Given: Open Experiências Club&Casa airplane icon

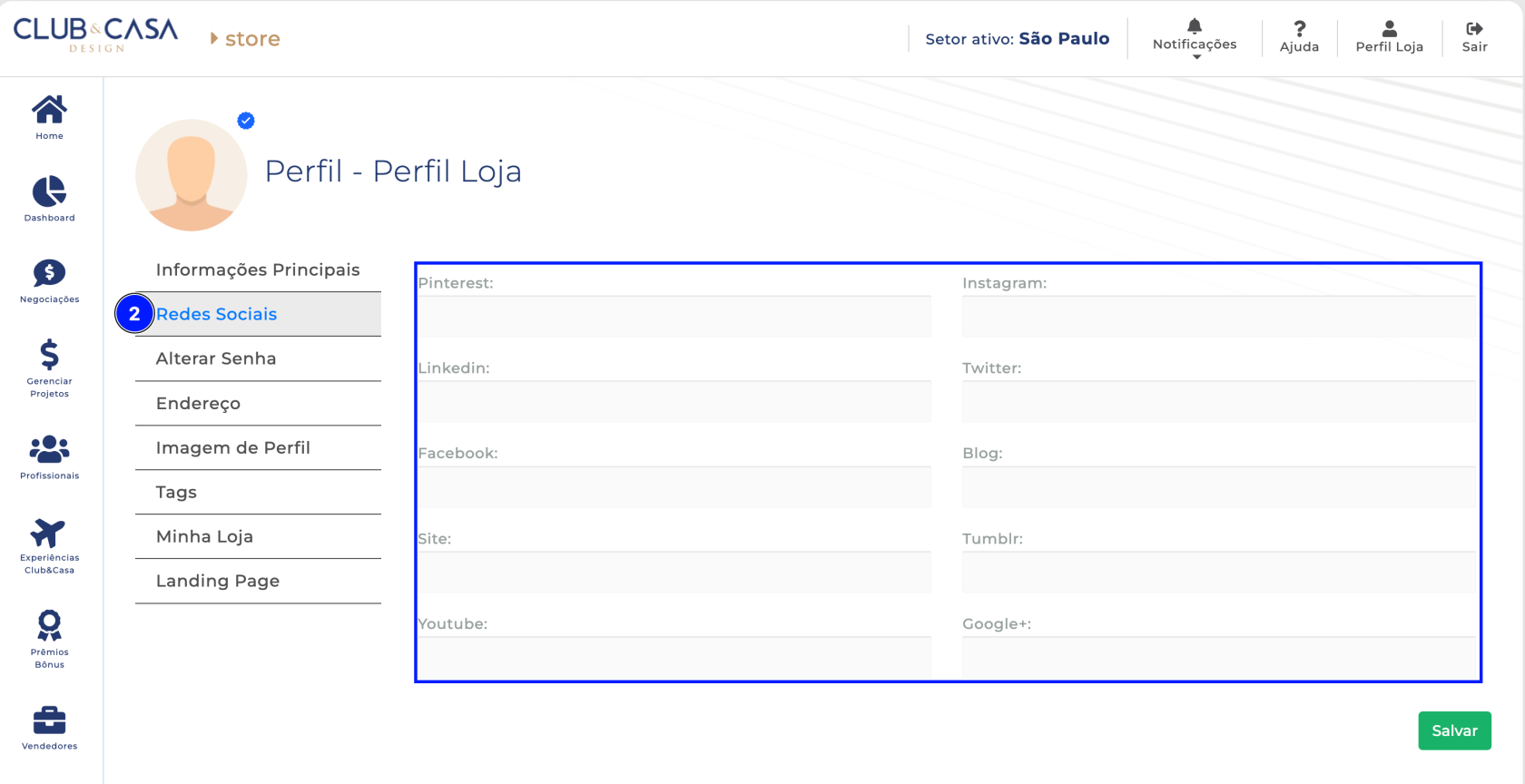Looking at the screenshot, I should (x=49, y=534).
